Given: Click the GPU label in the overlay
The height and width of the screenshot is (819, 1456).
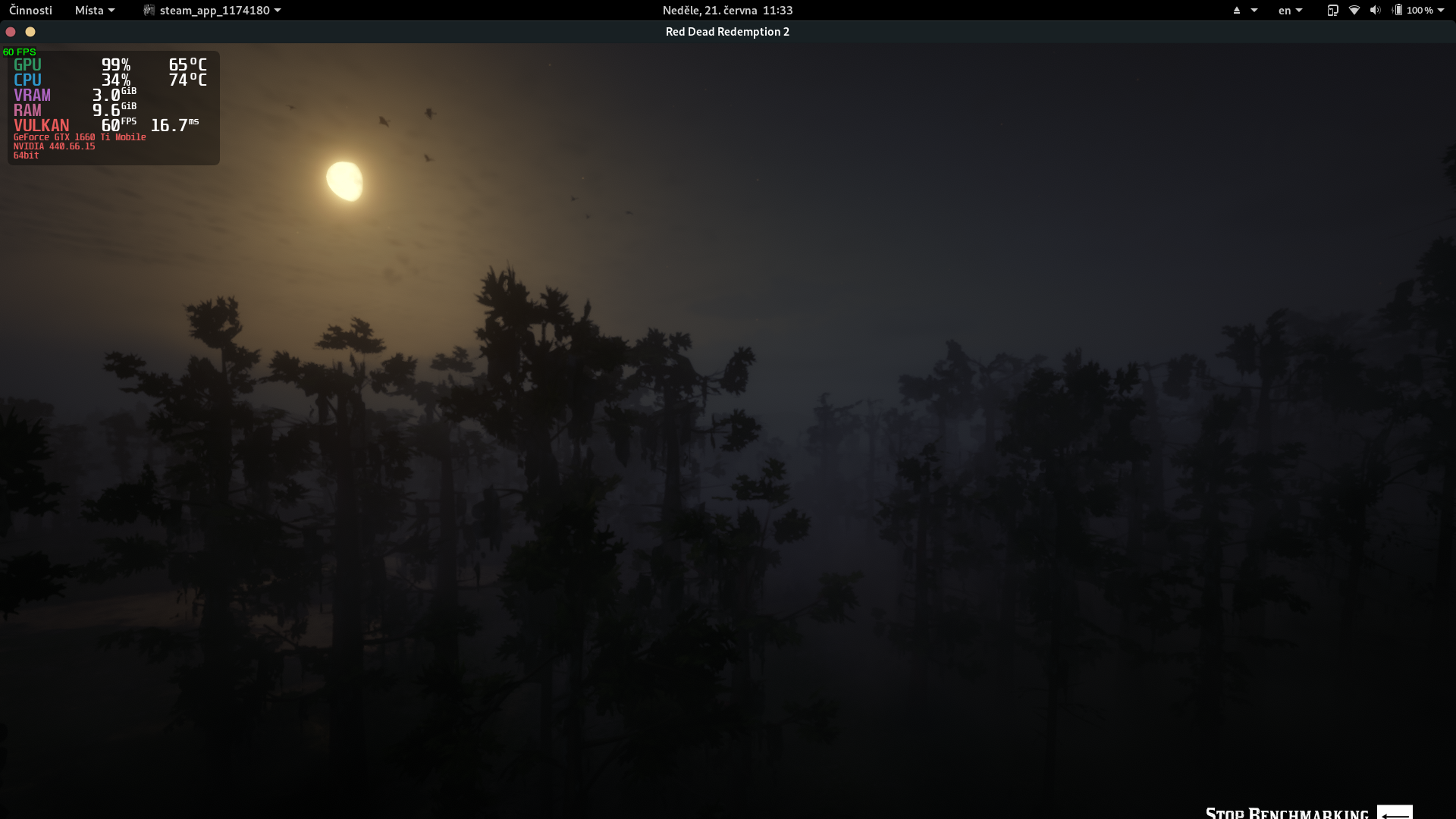Looking at the screenshot, I should [x=27, y=65].
